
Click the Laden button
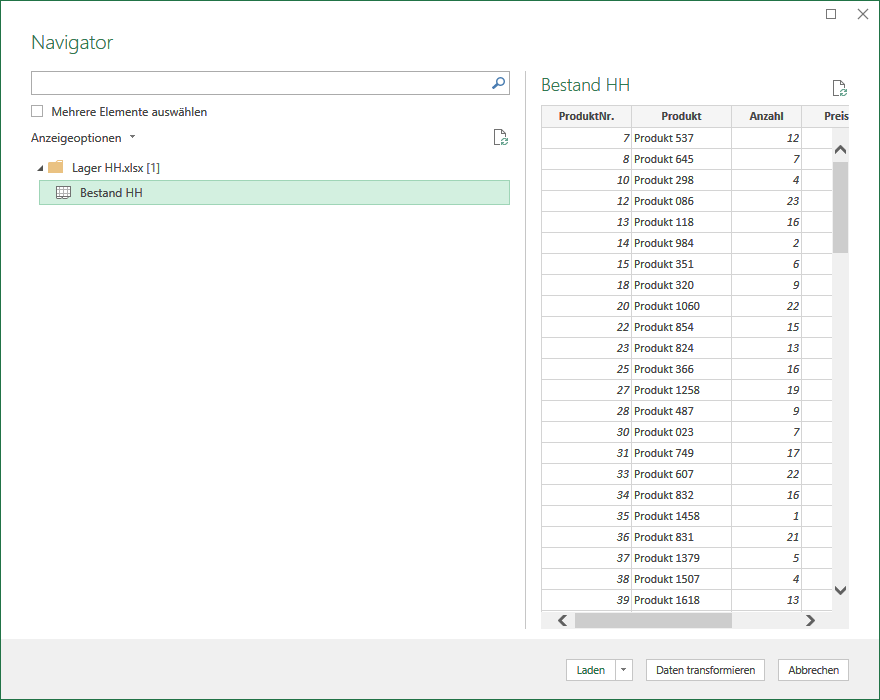click(591, 670)
